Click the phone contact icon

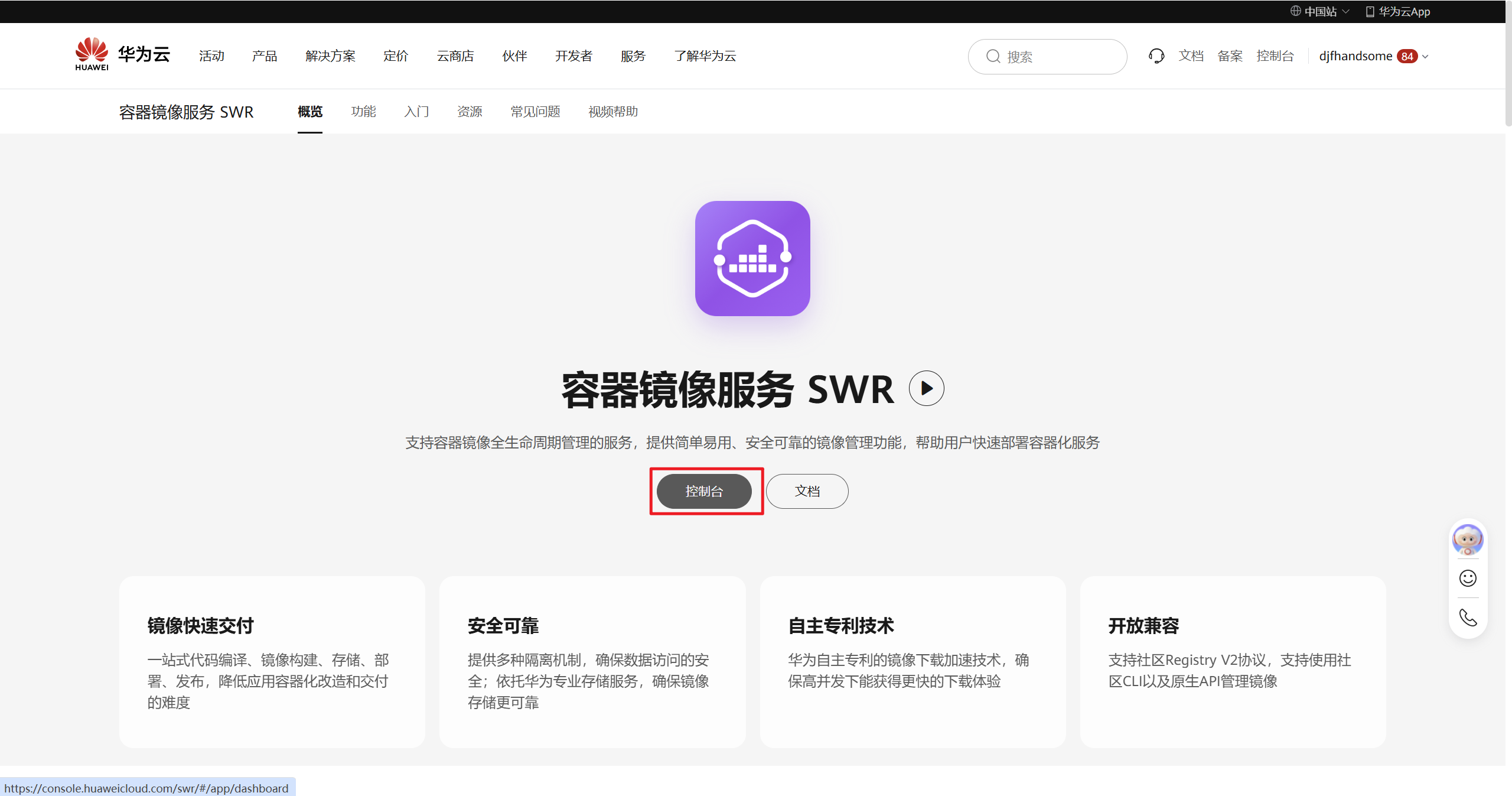[1468, 618]
